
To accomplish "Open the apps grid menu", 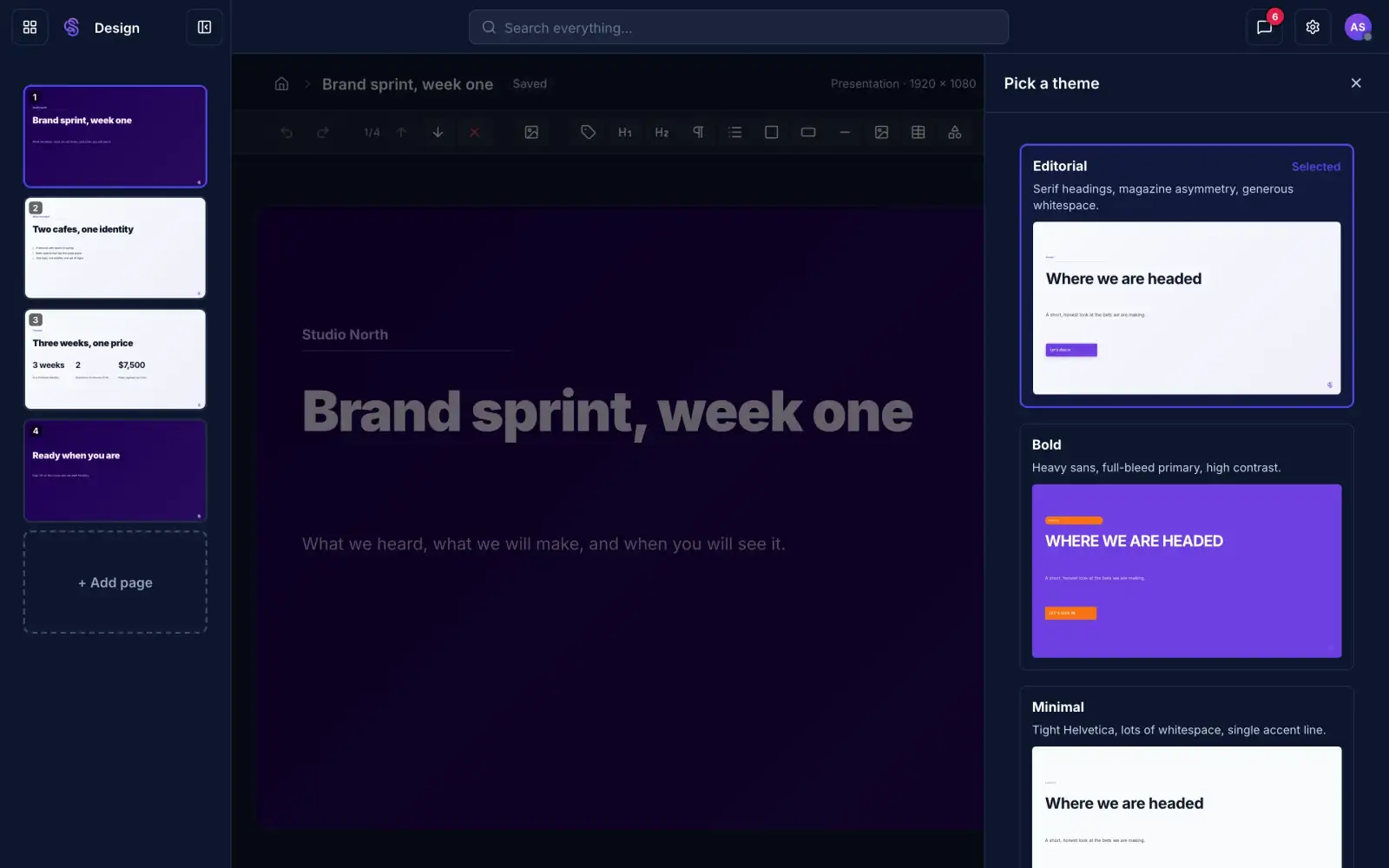I will 30,27.
